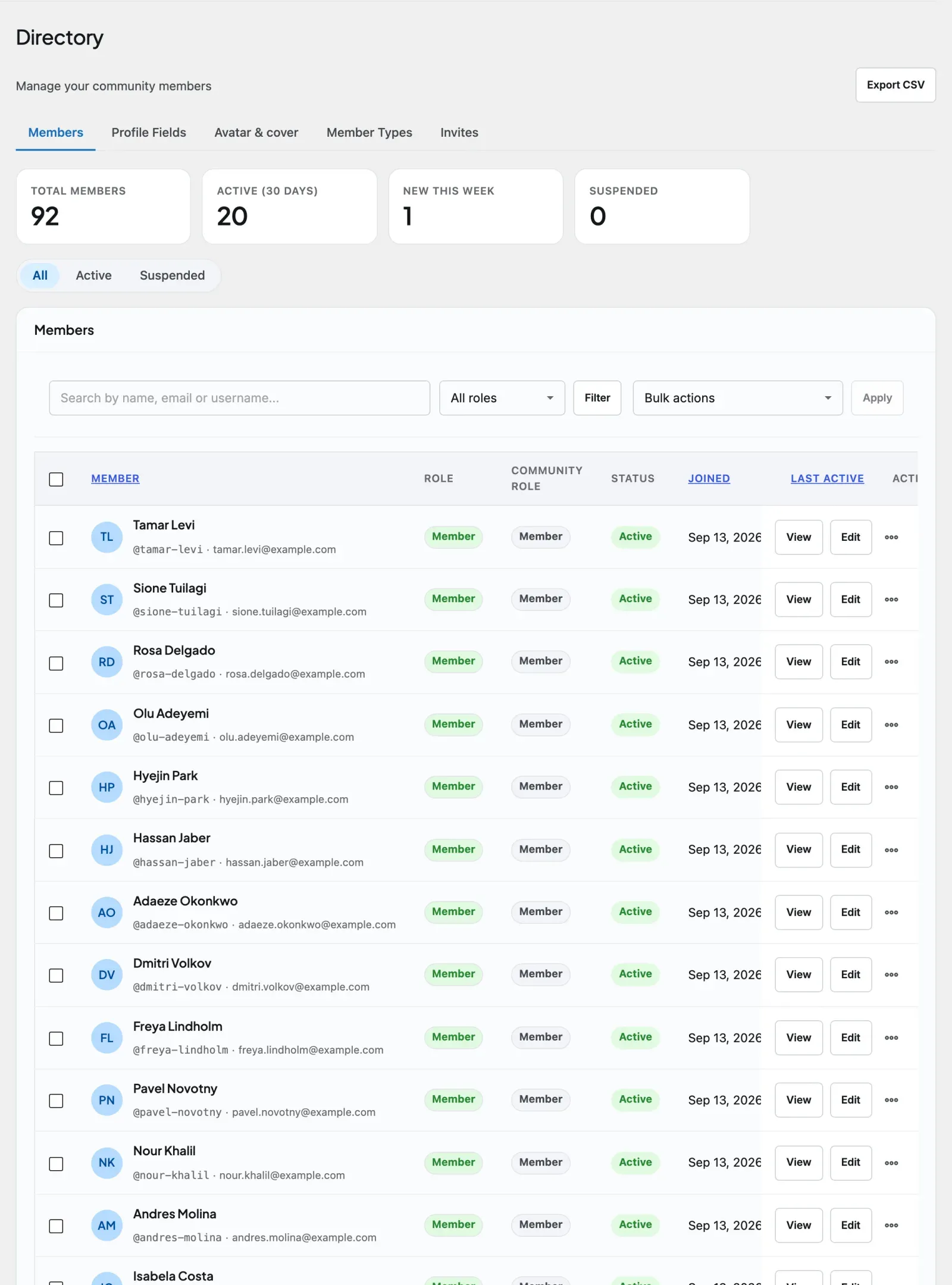Tick the checkbox for Freya Lindholm
The width and height of the screenshot is (952, 1285).
pos(56,1039)
